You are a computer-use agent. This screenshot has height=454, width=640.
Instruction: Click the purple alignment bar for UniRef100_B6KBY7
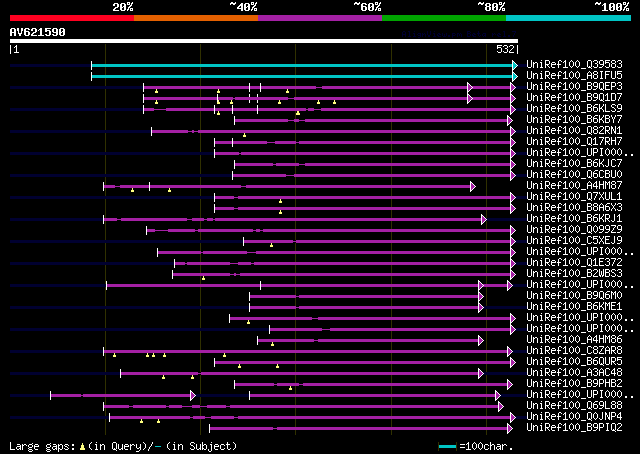click(x=371, y=120)
